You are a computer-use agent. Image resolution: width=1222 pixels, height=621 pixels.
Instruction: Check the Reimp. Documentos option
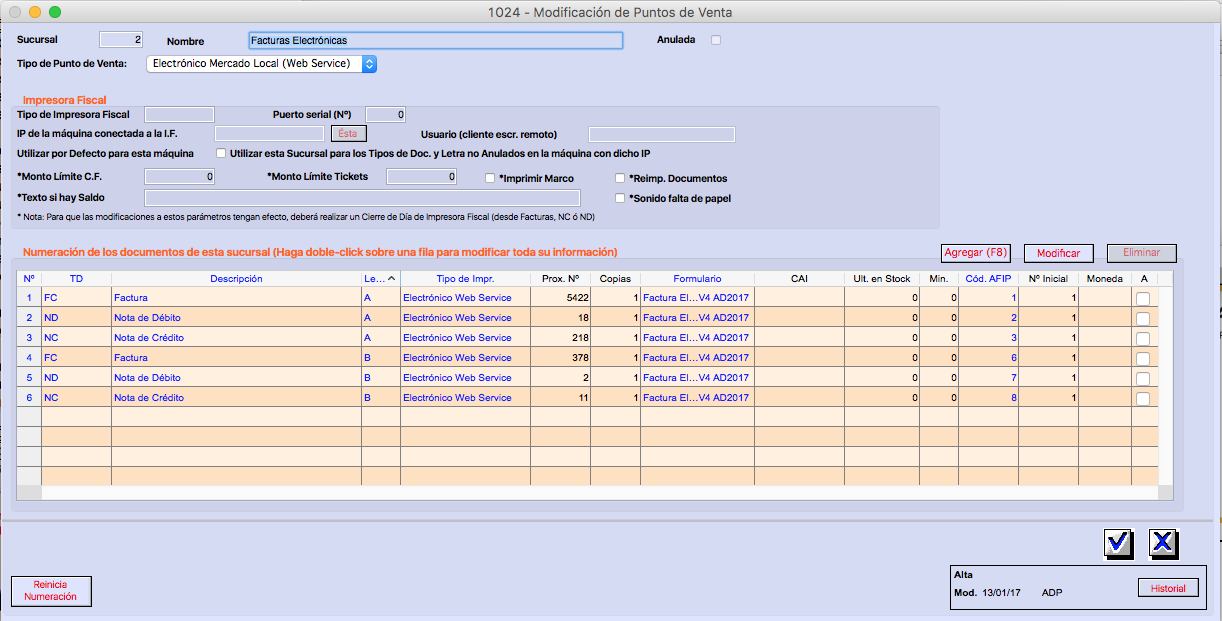coord(620,178)
